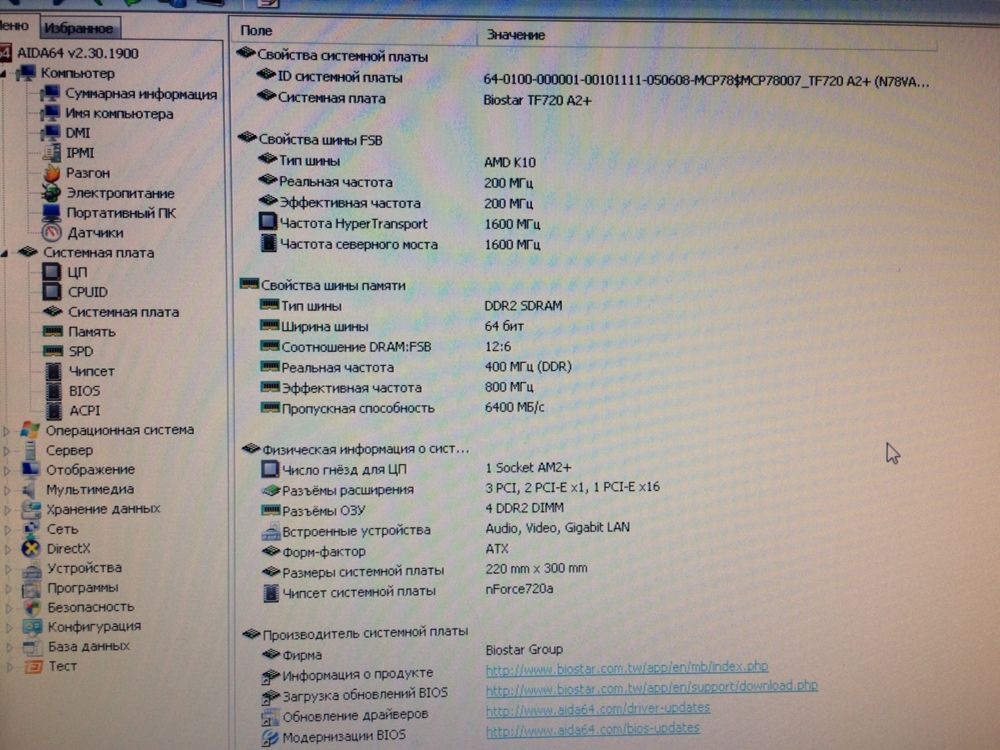
Task: Select the Пропускная способность row
Action: pyautogui.click(x=403, y=408)
